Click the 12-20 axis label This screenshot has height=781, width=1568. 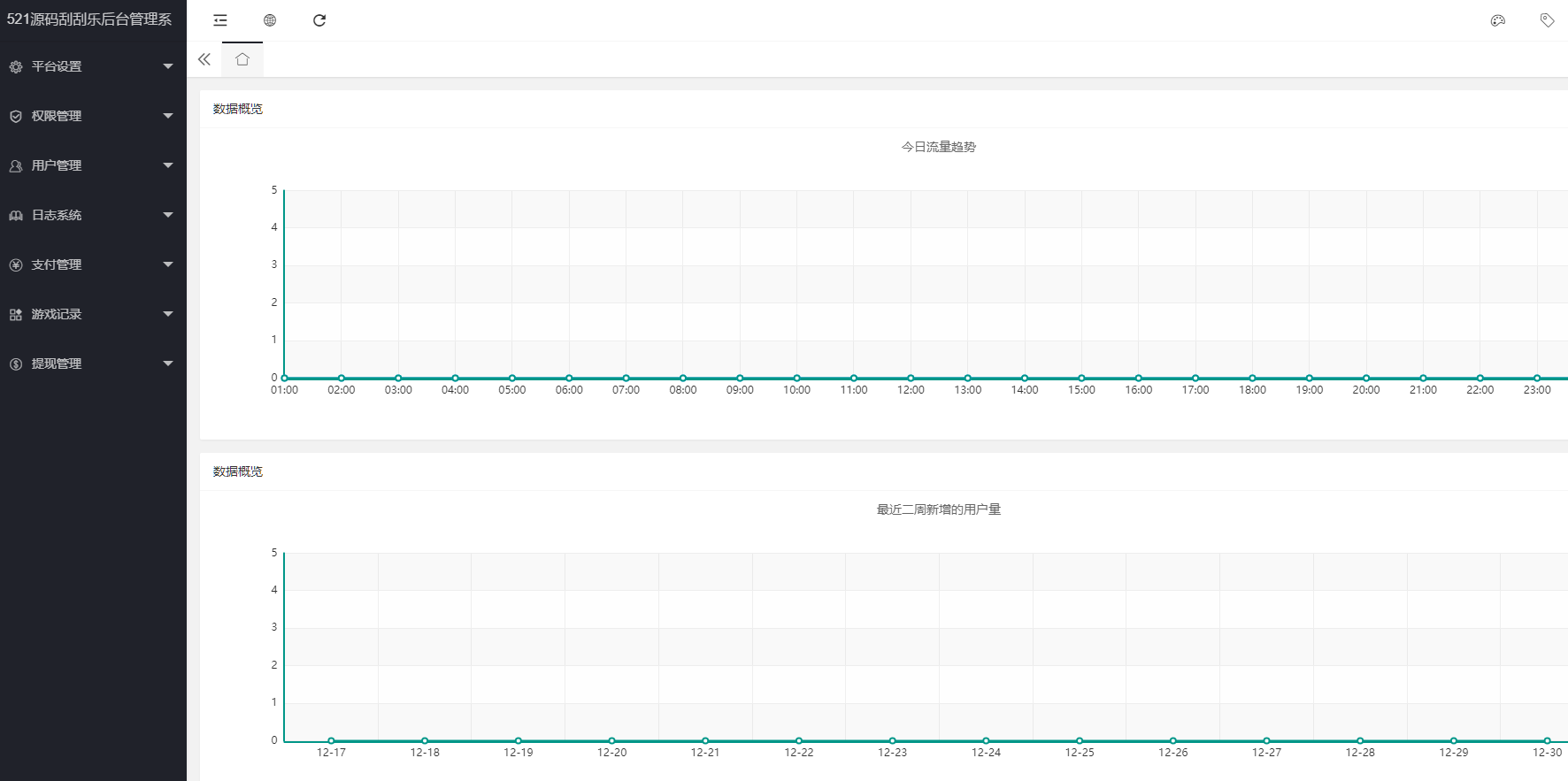pos(611,753)
